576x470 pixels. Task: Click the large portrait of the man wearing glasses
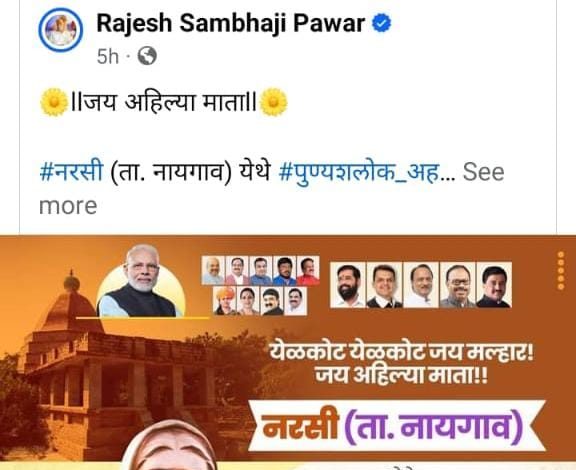pos(458,285)
